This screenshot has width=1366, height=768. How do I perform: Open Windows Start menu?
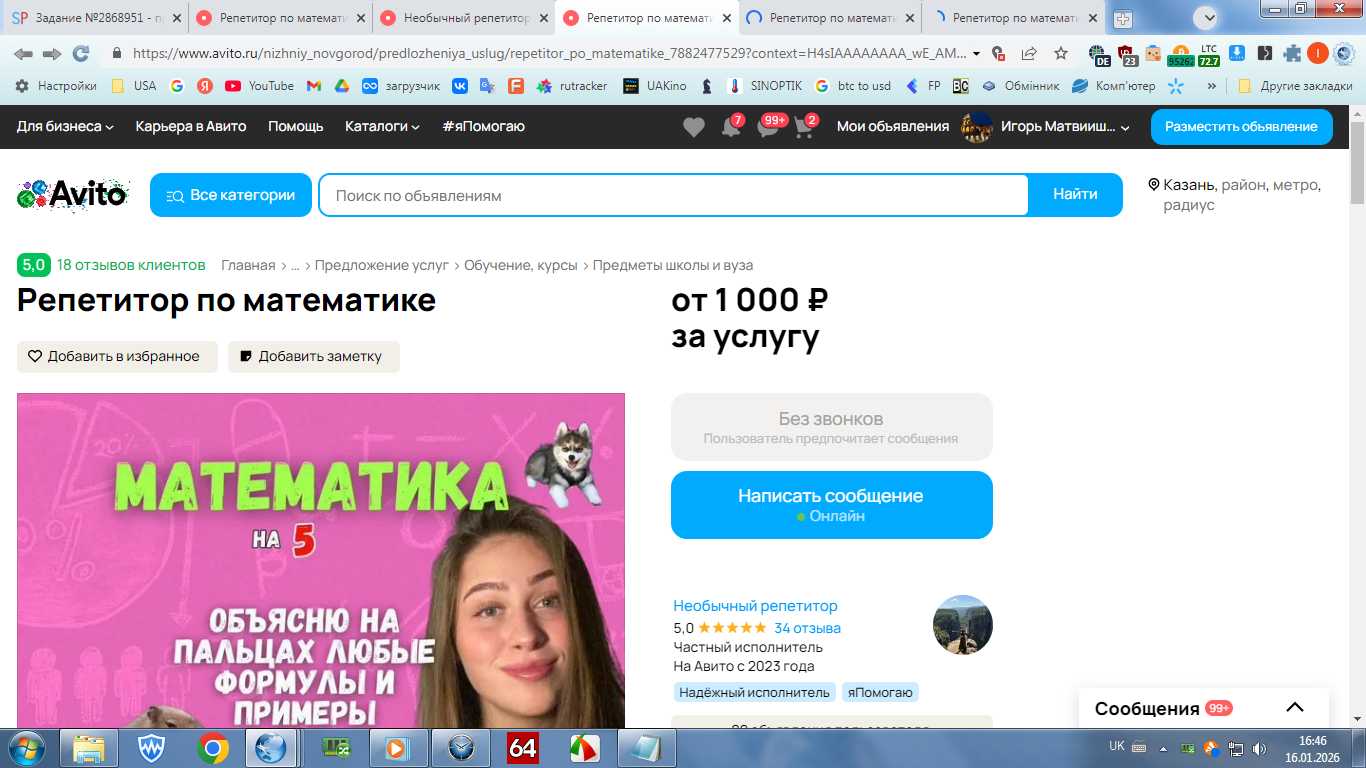click(25, 747)
